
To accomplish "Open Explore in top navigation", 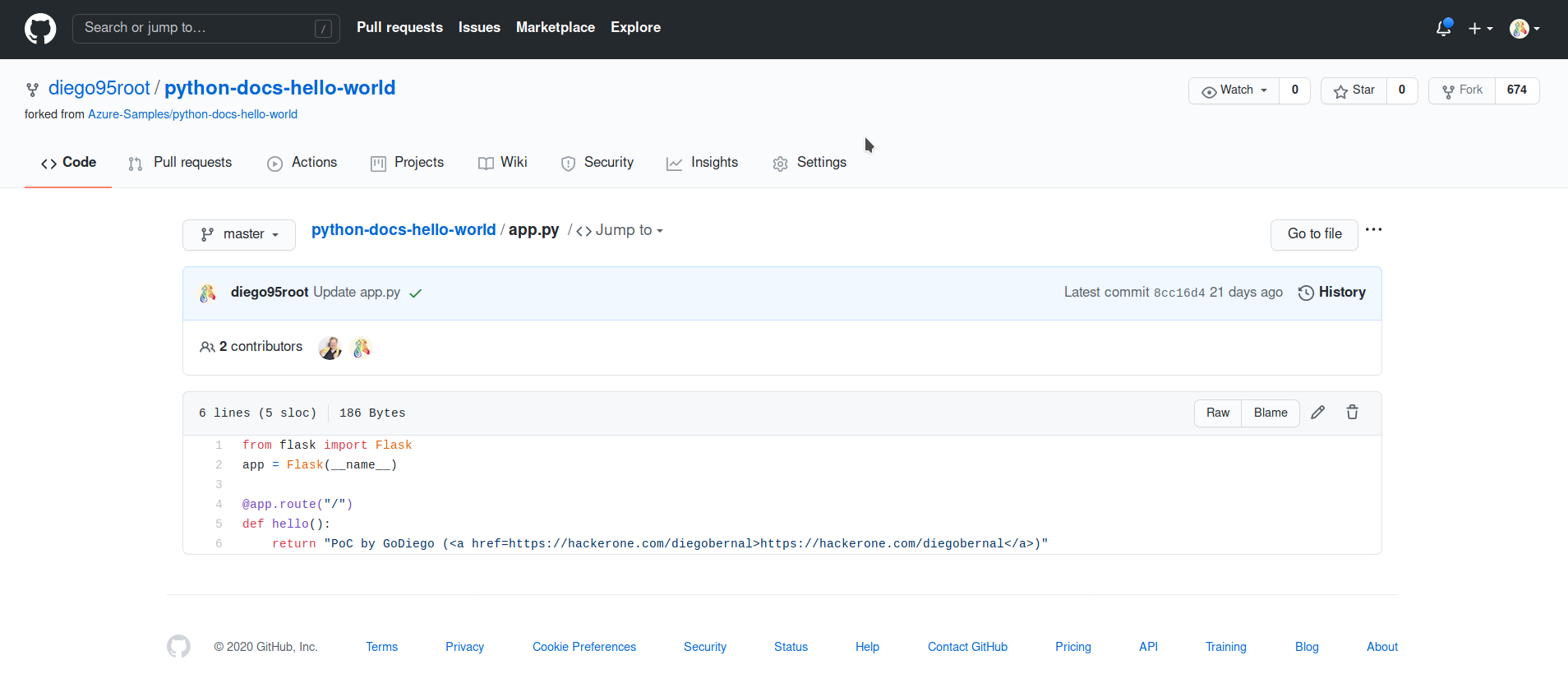I will pyautogui.click(x=635, y=27).
